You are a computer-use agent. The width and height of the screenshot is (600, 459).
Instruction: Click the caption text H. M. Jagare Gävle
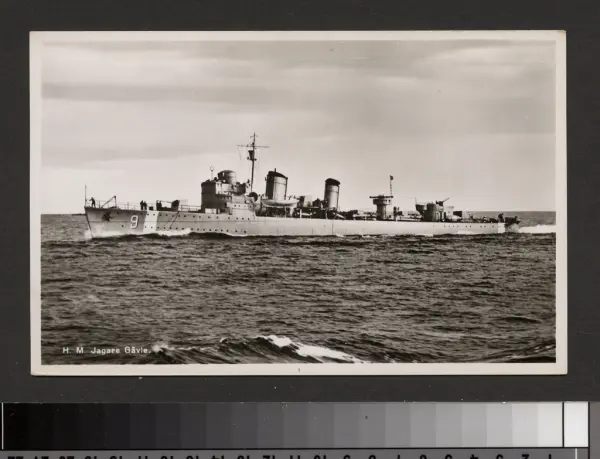[106, 350]
